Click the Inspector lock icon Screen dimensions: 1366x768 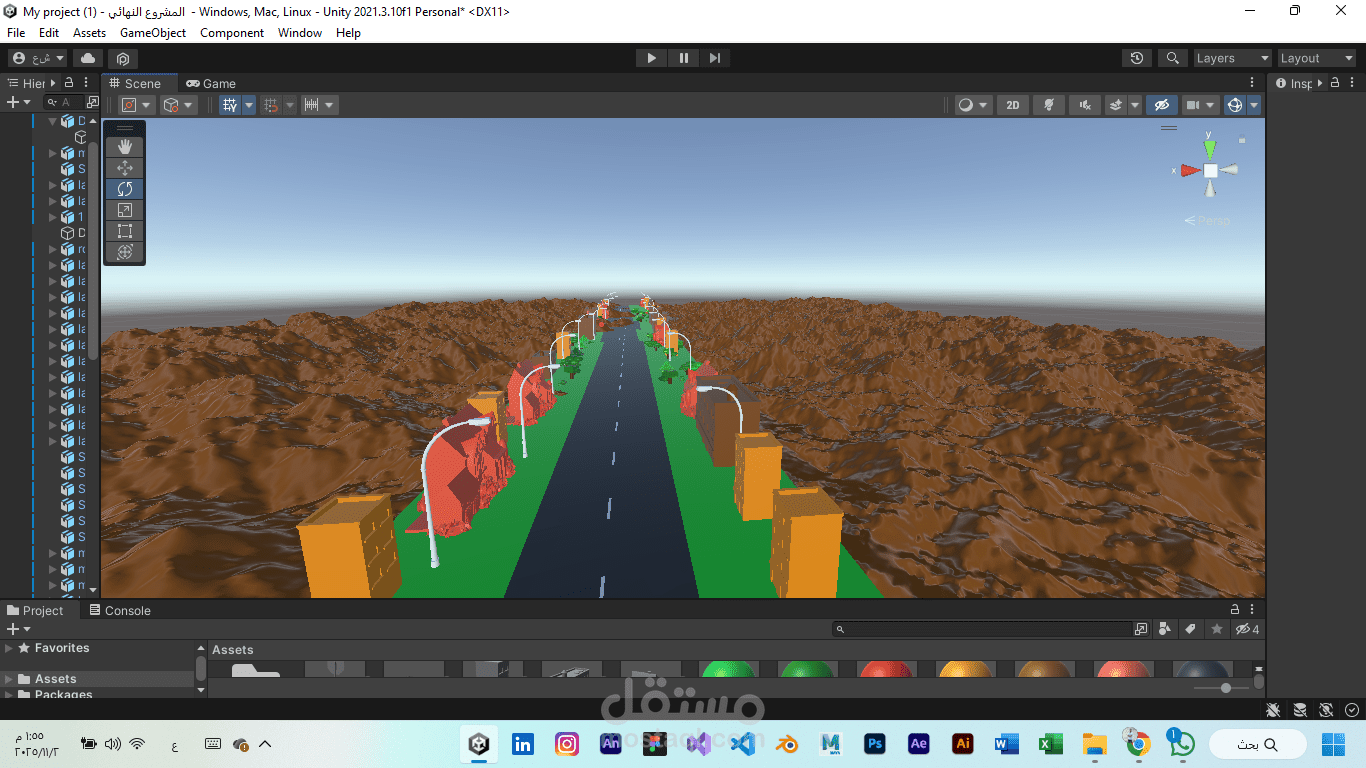point(1334,82)
